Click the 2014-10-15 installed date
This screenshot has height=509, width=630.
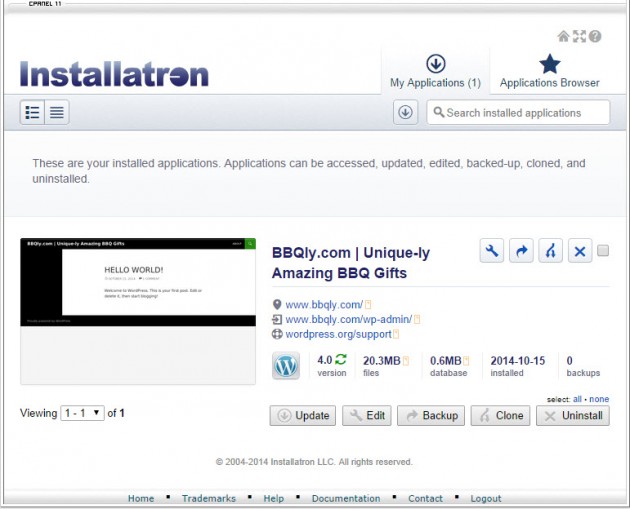click(x=518, y=361)
